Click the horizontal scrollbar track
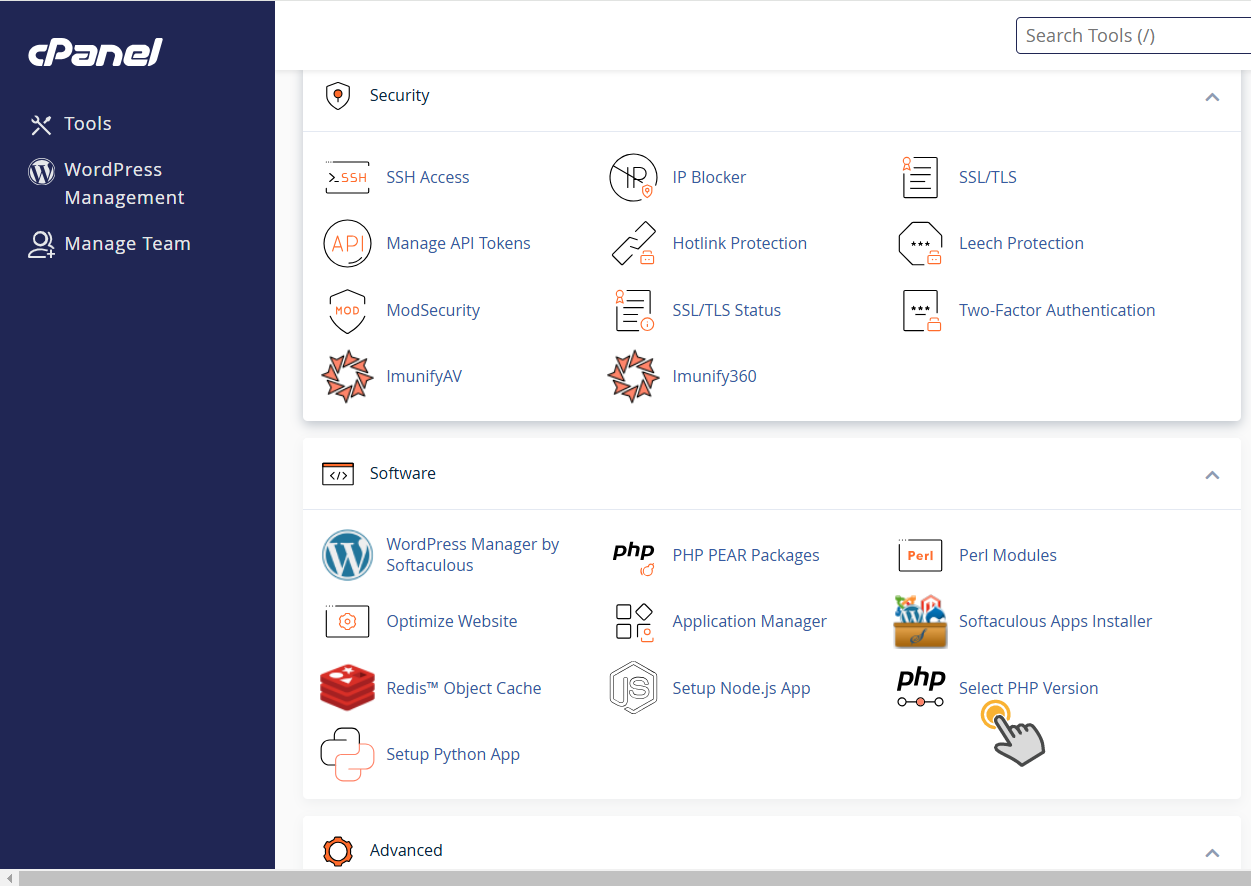The image size is (1251, 886). [x=634, y=878]
